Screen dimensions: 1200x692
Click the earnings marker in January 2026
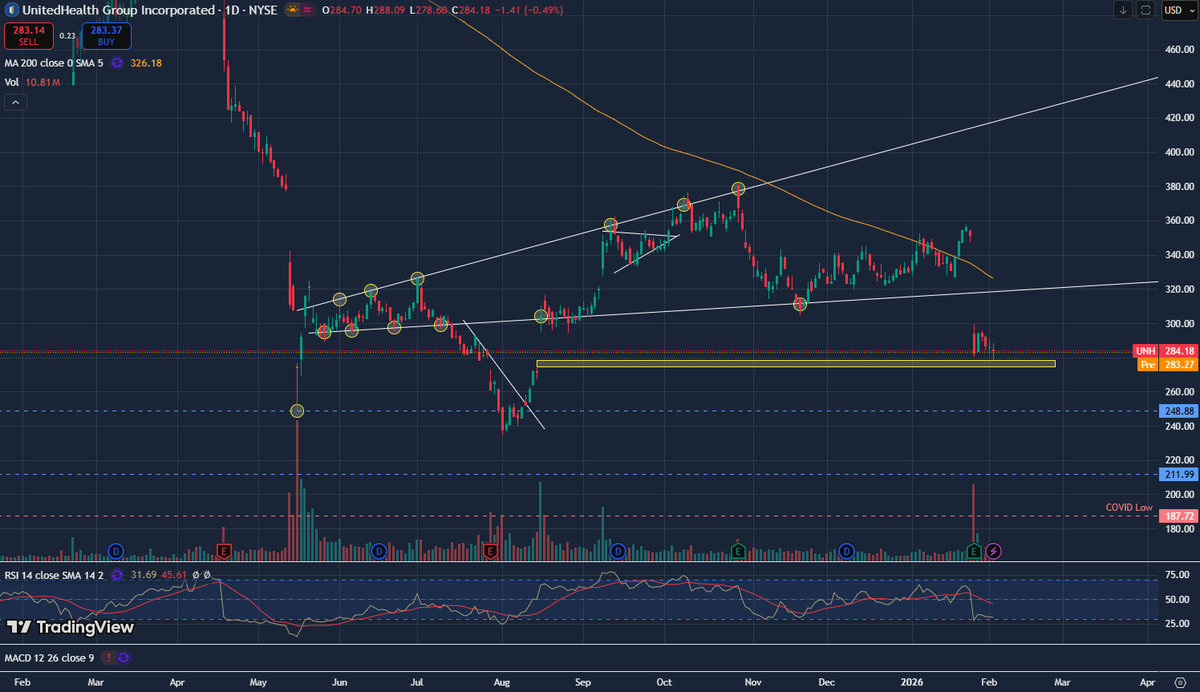(975, 551)
